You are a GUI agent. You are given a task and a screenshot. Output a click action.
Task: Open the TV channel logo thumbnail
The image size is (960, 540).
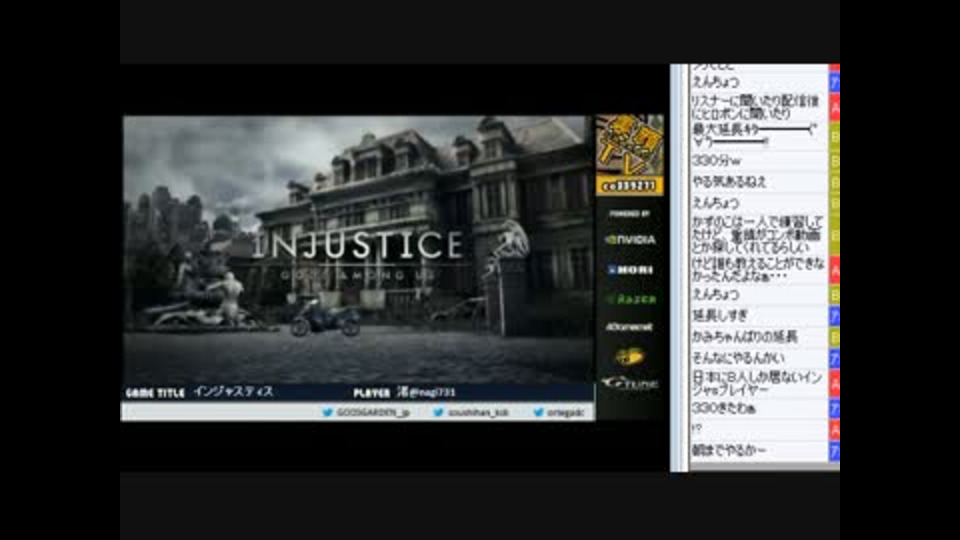629,147
